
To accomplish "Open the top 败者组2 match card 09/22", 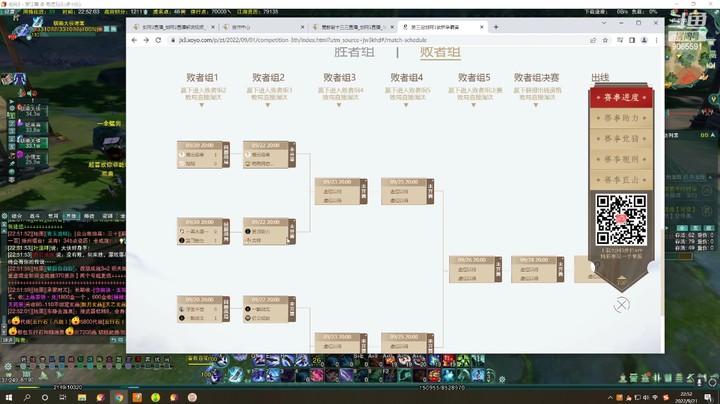I will pos(269,154).
